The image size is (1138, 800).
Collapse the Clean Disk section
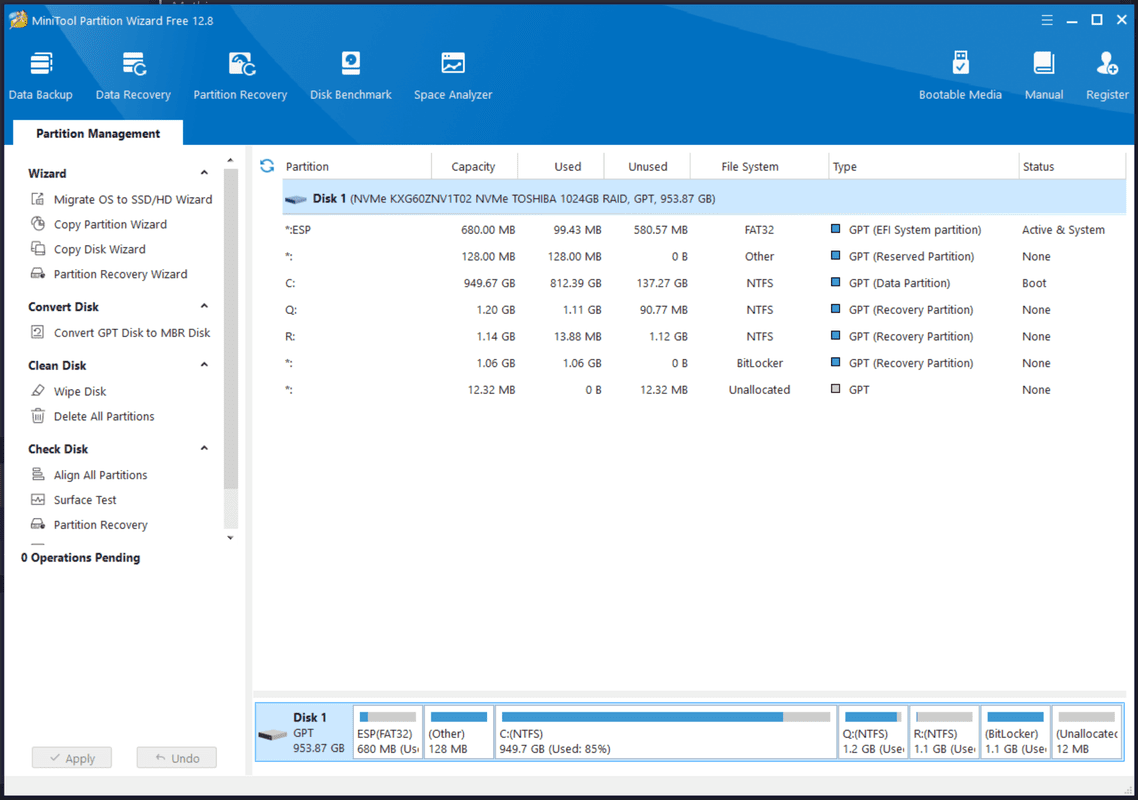[x=205, y=364]
